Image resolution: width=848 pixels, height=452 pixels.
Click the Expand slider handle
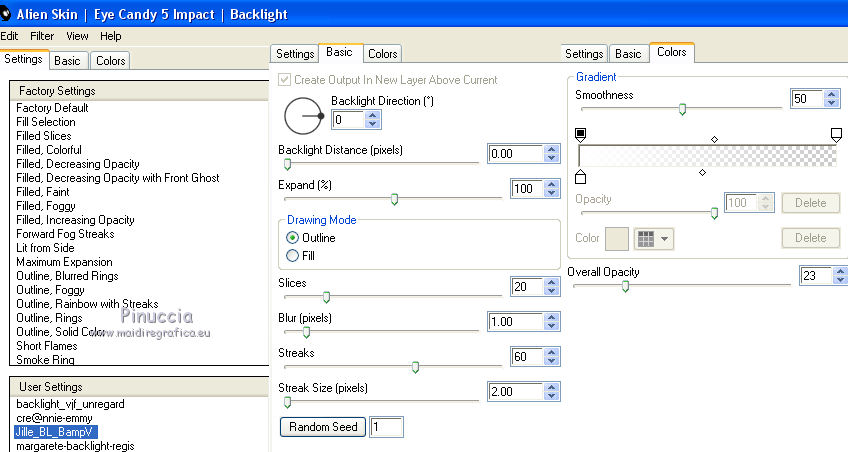[394, 200]
